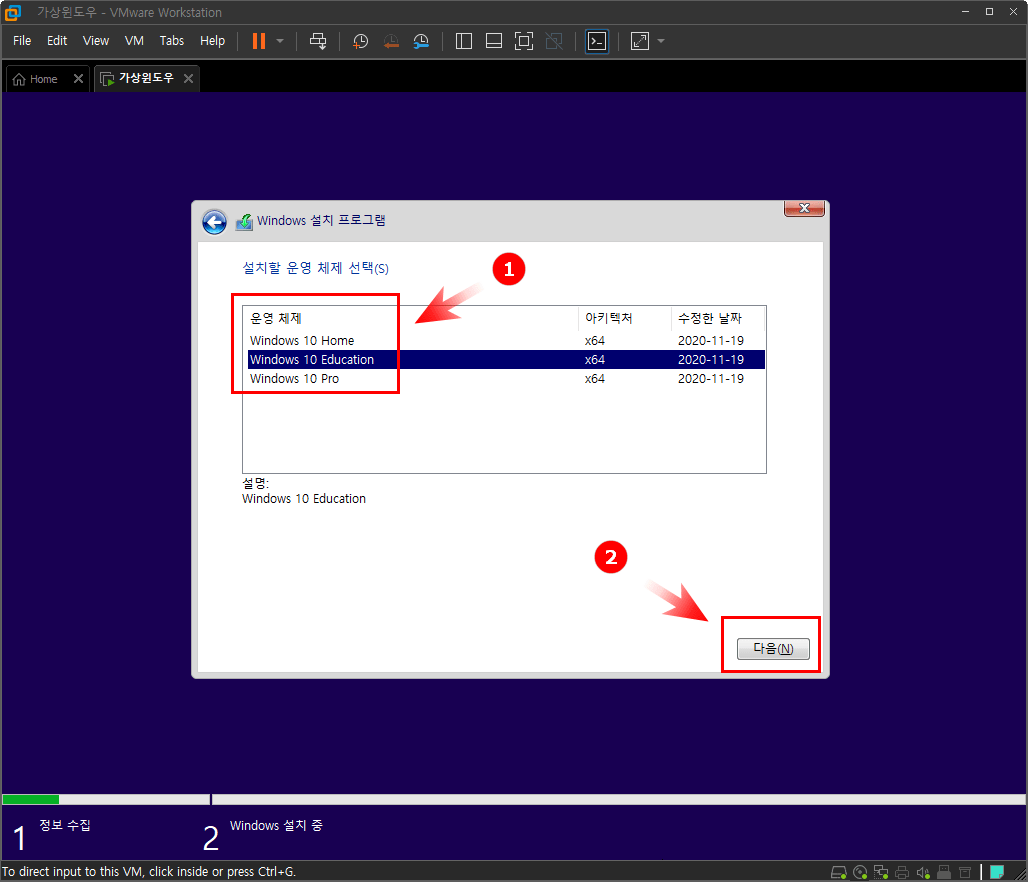Image resolution: width=1028 pixels, height=882 pixels.
Task: Show the console view icon
Action: [x=597, y=41]
